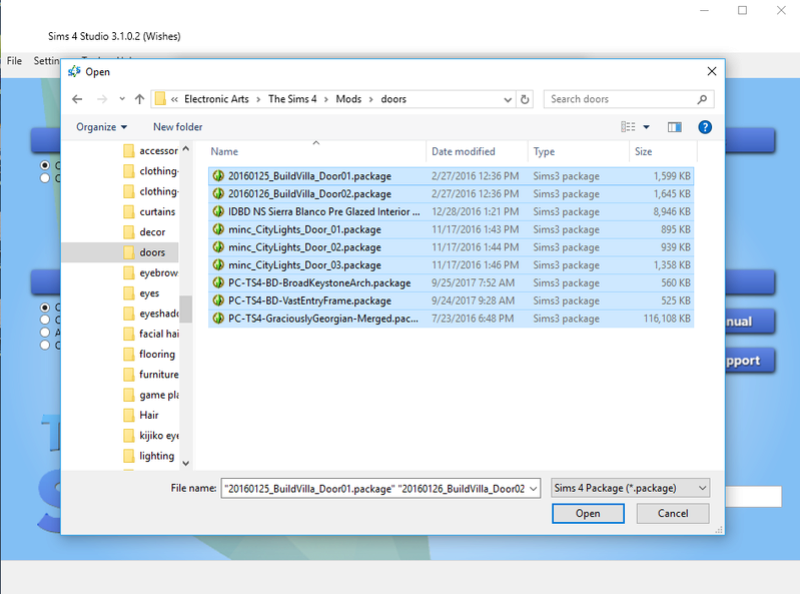Click folder icon next to game pla
Viewport: 800px width, 594px height.
(x=129, y=394)
